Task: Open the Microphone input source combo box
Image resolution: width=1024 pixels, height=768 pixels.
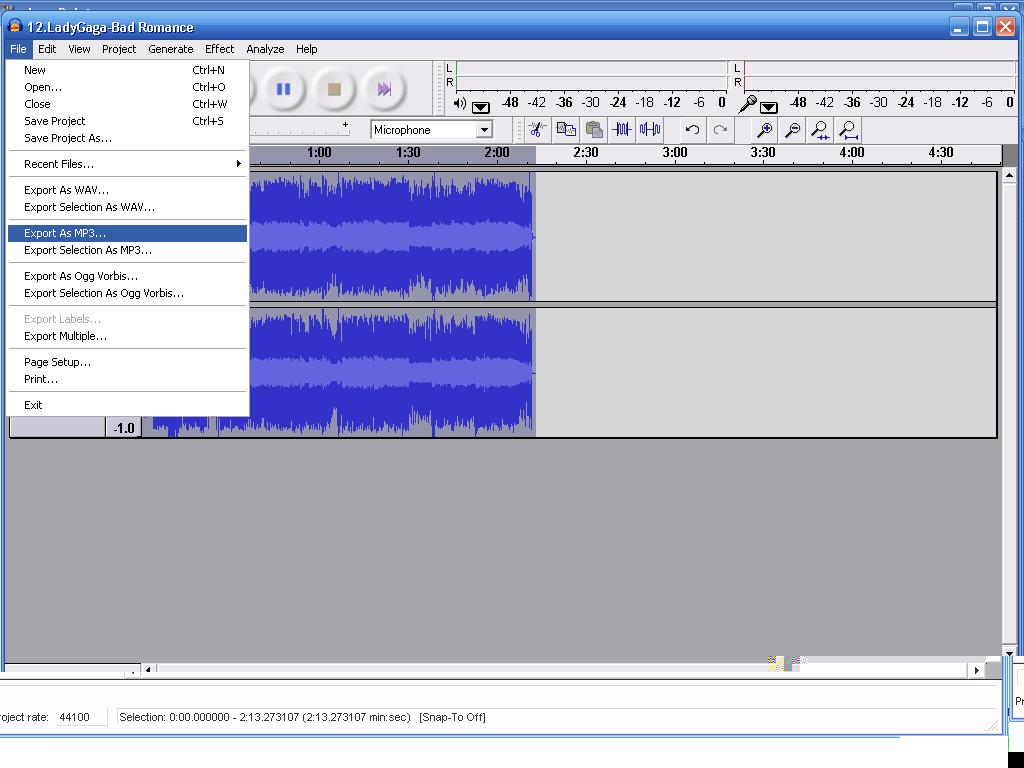Action: [x=432, y=129]
